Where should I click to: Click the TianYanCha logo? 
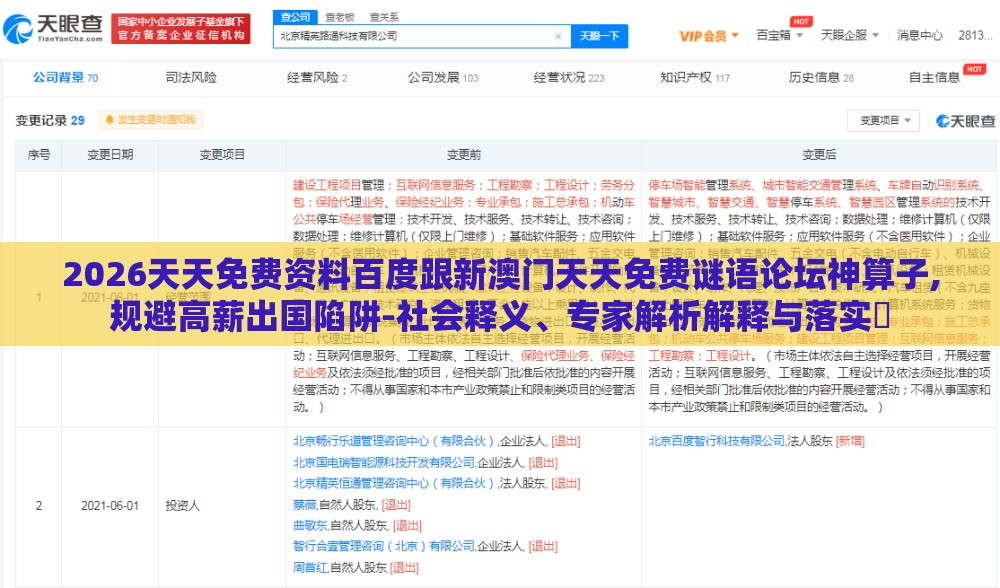(54, 29)
